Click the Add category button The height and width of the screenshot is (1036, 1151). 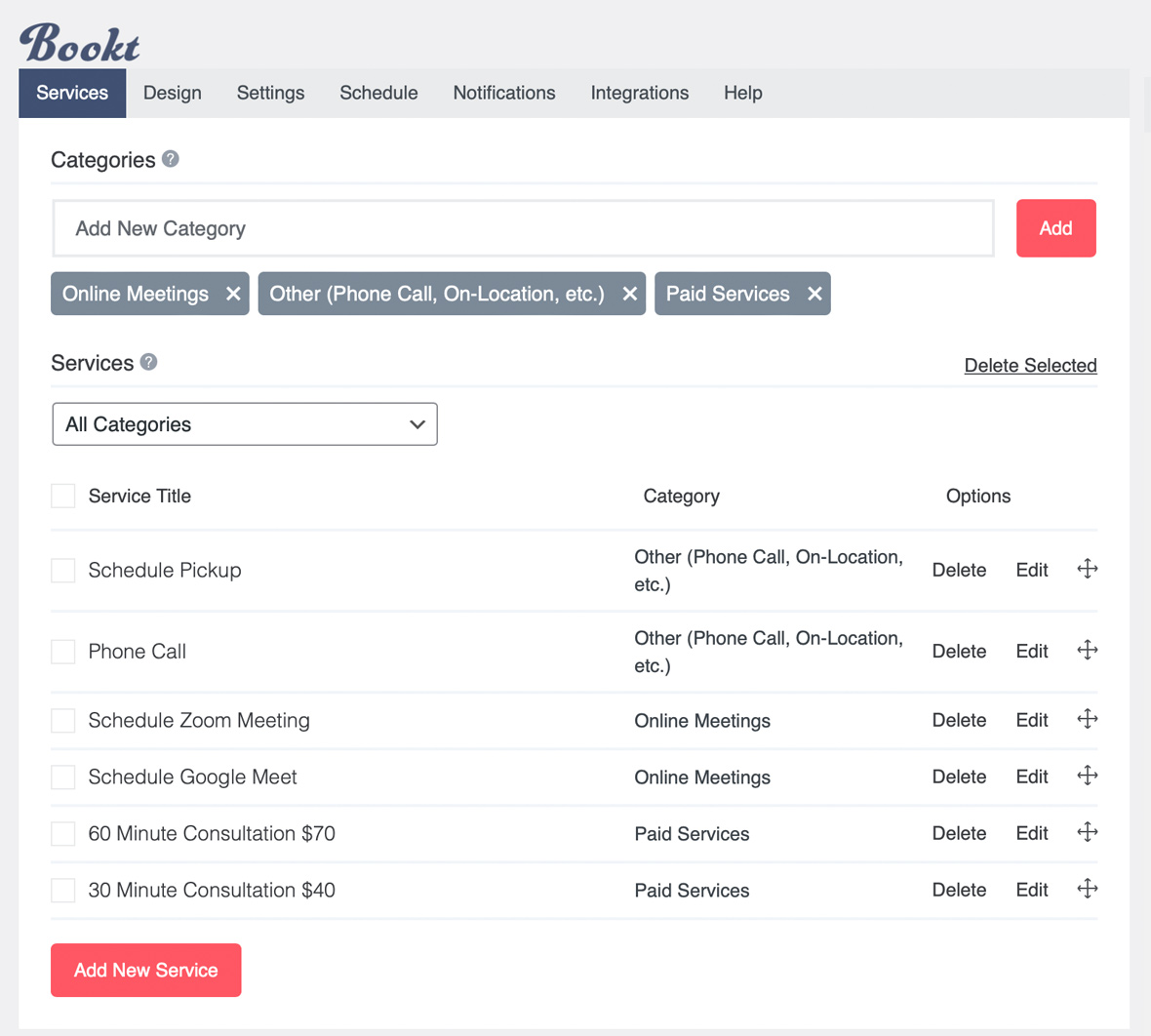tap(1055, 228)
